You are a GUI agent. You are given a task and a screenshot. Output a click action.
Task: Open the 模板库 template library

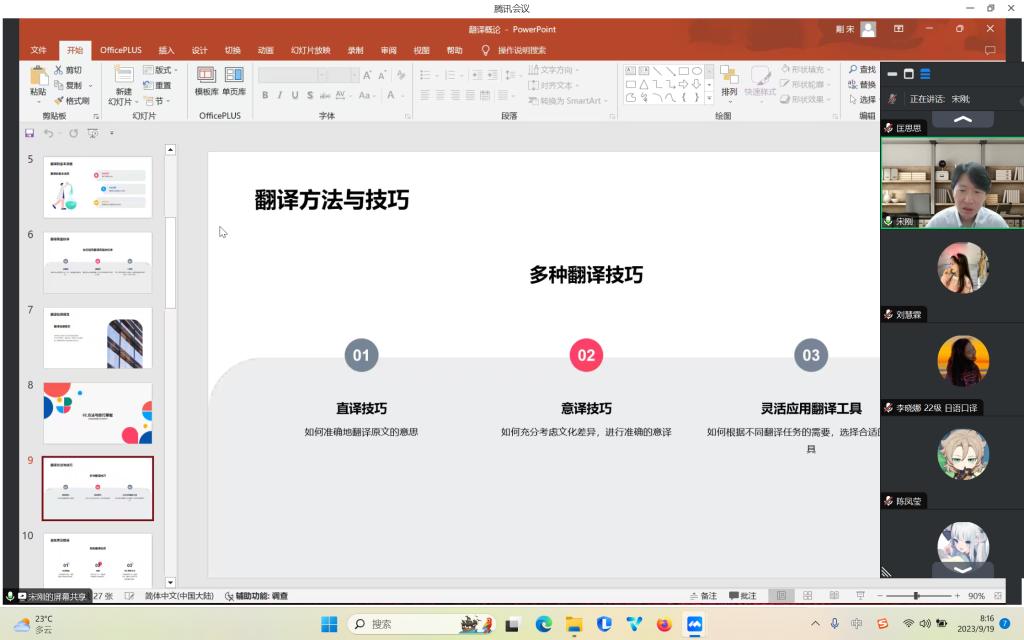(x=206, y=76)
